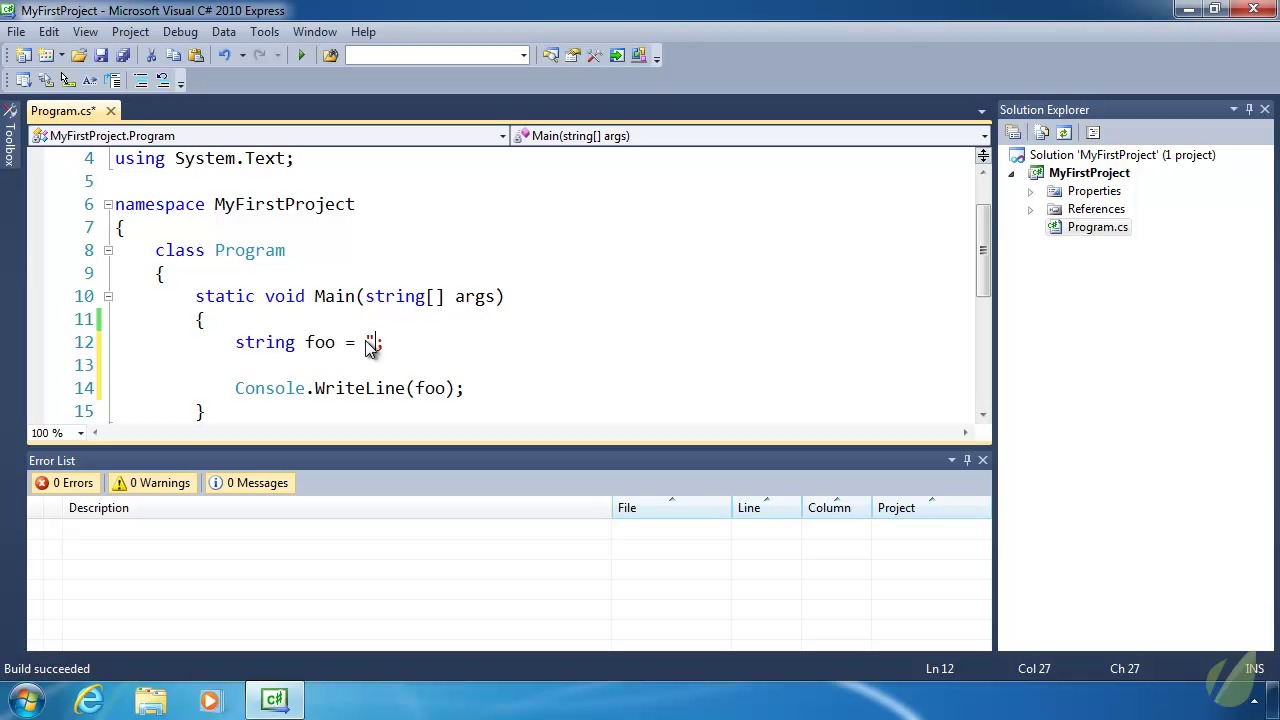Toggle the 0 Warnings filter in the Error List
Viewport: 1280px width, 720px height.
click(151, 483)
